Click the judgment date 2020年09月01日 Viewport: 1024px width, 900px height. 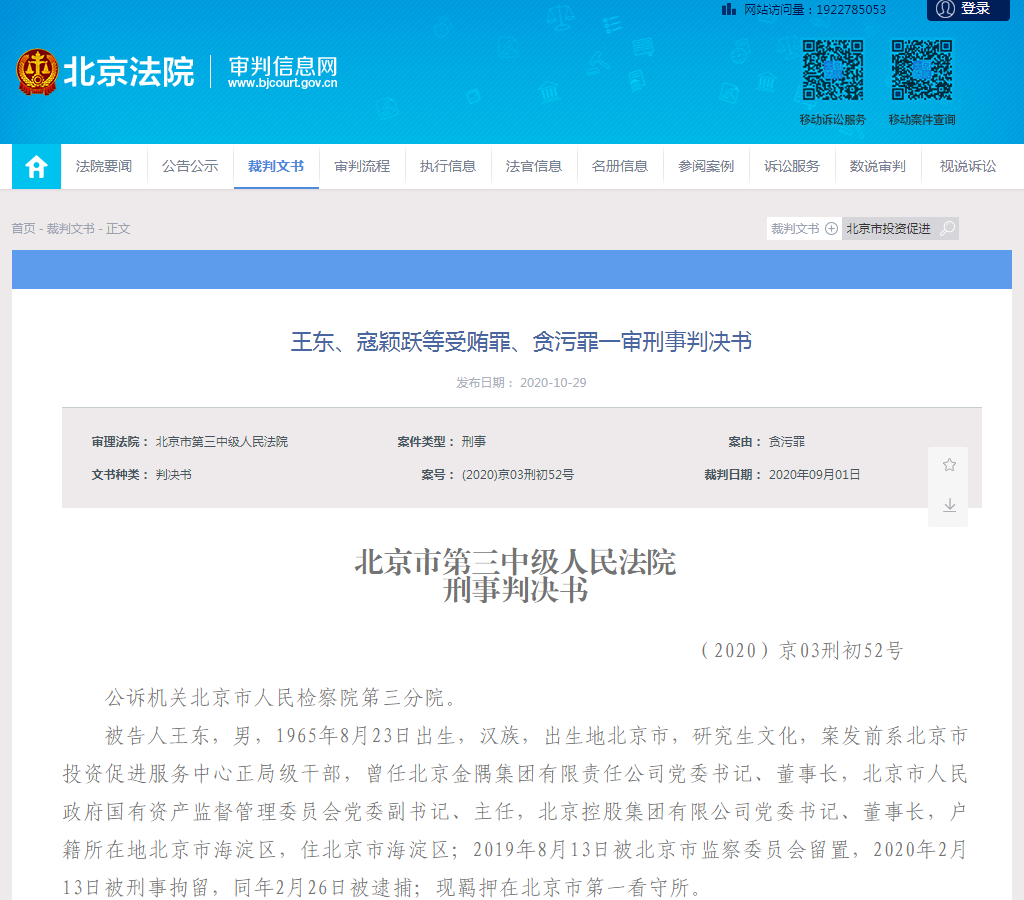pos(814,475)
